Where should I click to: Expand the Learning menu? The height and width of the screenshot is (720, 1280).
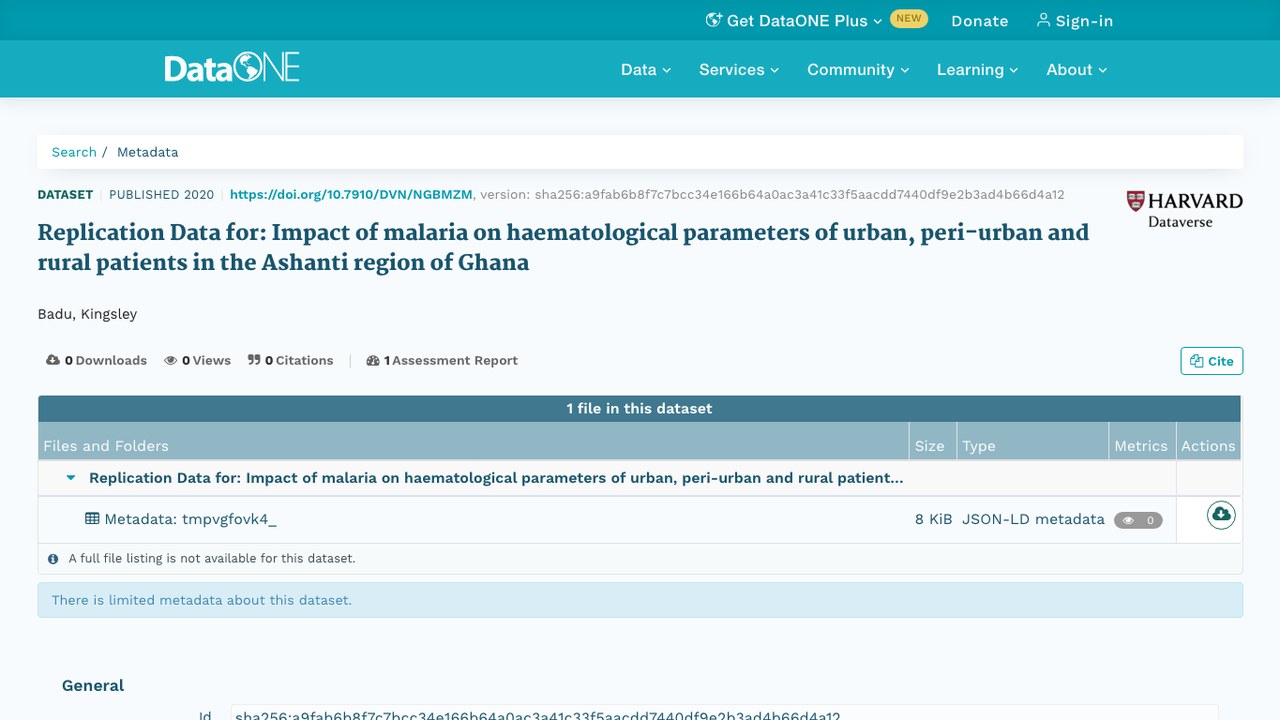tap(977, 69)
